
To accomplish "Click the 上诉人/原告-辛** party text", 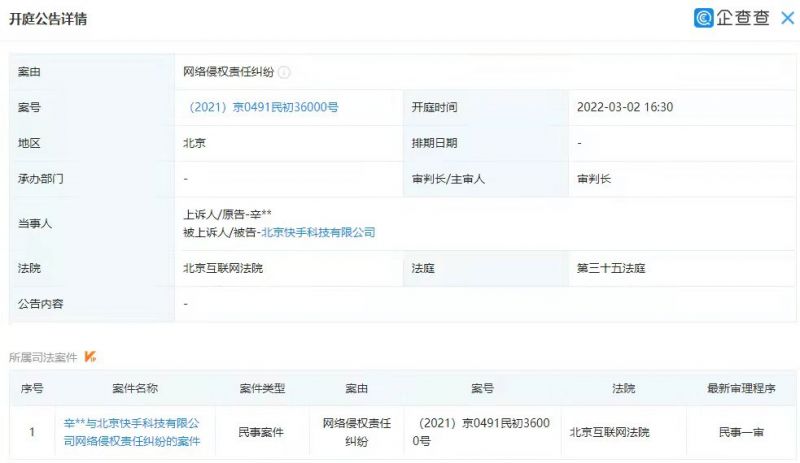I will pyautogui.click(x=228, y=215).
